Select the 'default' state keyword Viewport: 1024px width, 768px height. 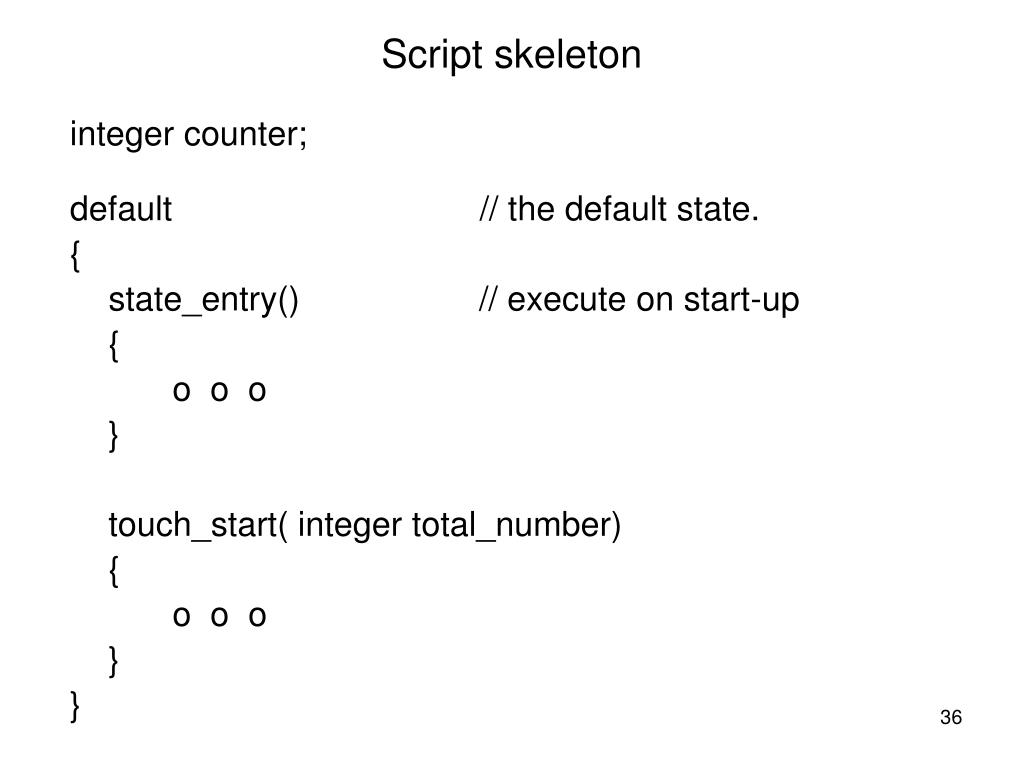[x=121, y=209]
